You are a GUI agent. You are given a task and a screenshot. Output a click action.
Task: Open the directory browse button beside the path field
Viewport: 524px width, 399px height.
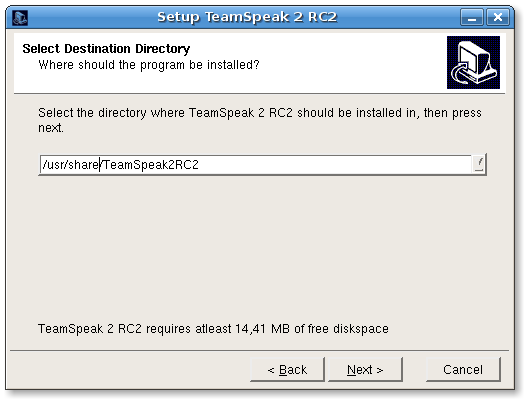tap(479, 164)
